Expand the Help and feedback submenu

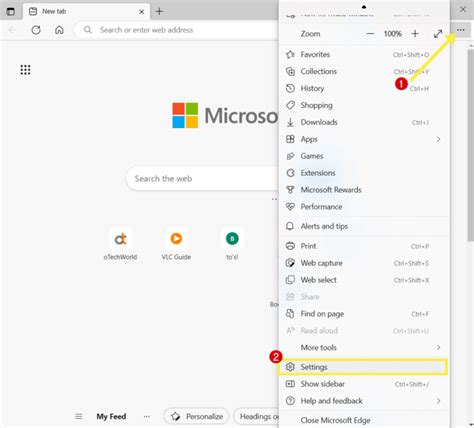click(364, 401)
